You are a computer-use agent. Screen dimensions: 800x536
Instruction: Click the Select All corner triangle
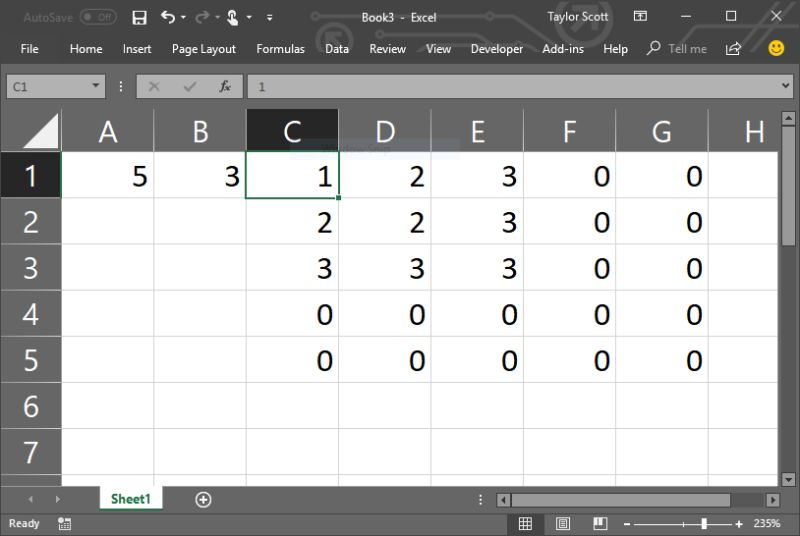[41, 131]
